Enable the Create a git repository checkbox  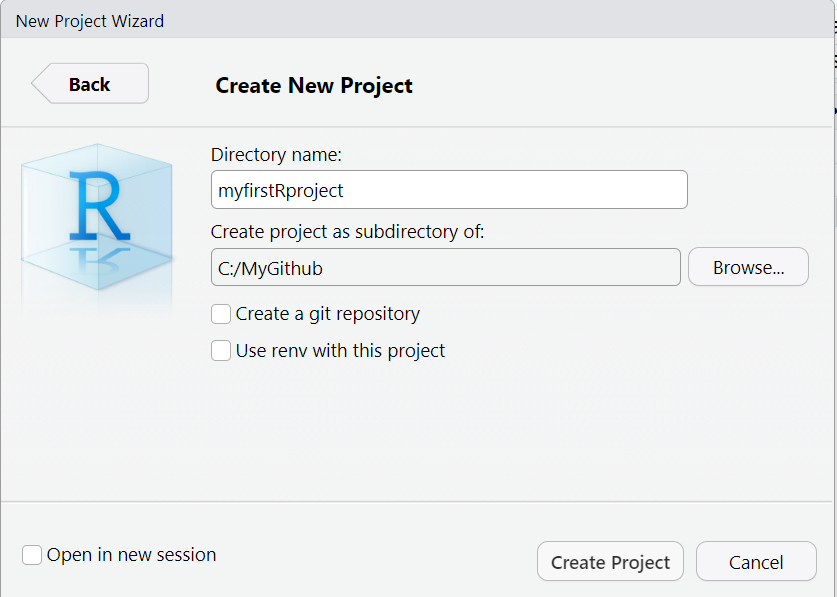(x=220, y=314)
